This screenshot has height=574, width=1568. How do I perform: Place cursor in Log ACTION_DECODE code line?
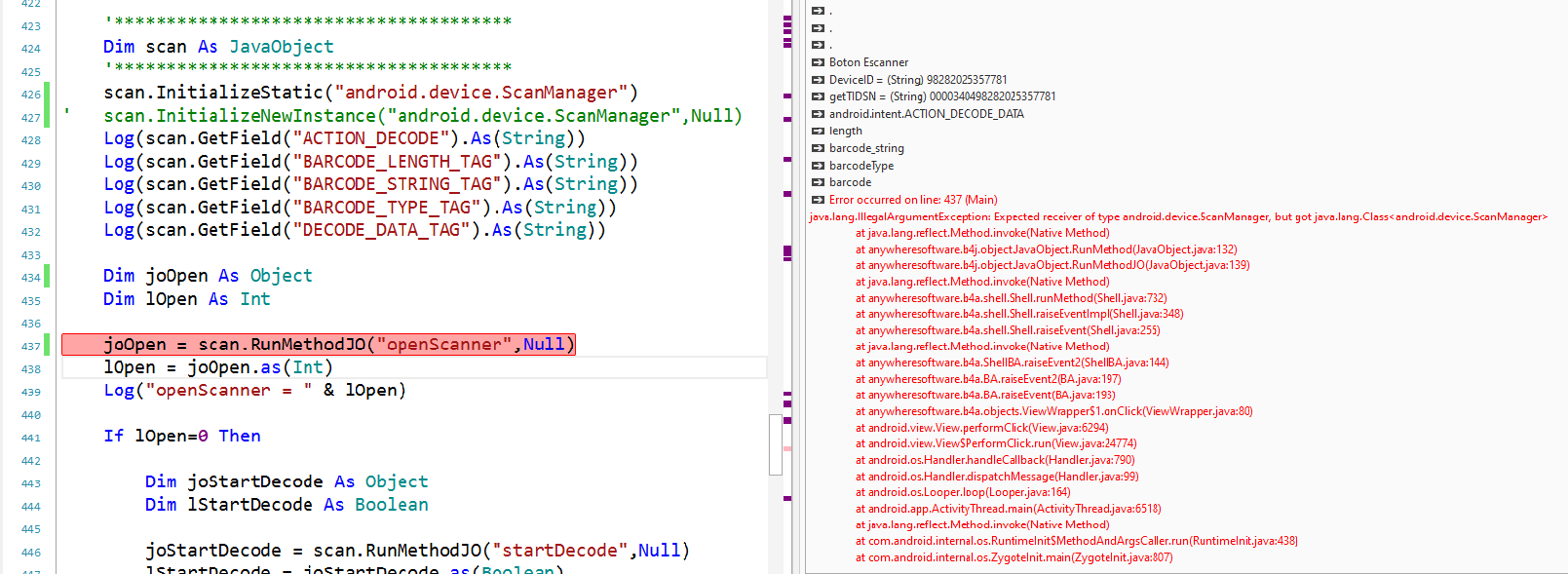click(x=344, y=138)
